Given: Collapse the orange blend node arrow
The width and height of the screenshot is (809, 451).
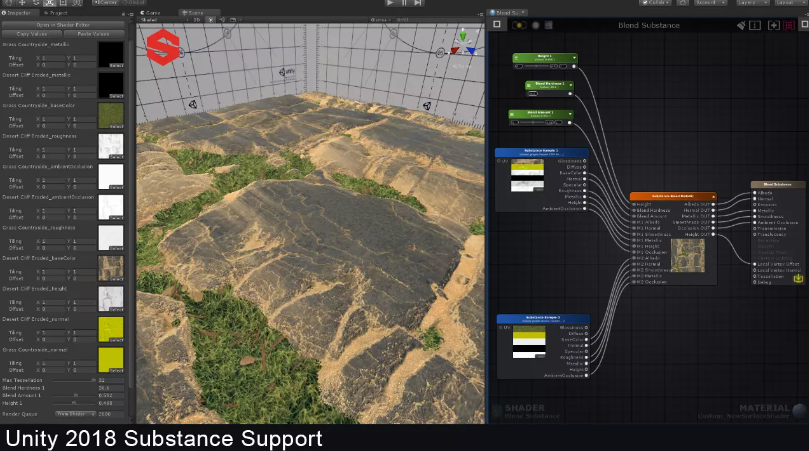Looking at the screenshot, I should click(x=714, y=196).
